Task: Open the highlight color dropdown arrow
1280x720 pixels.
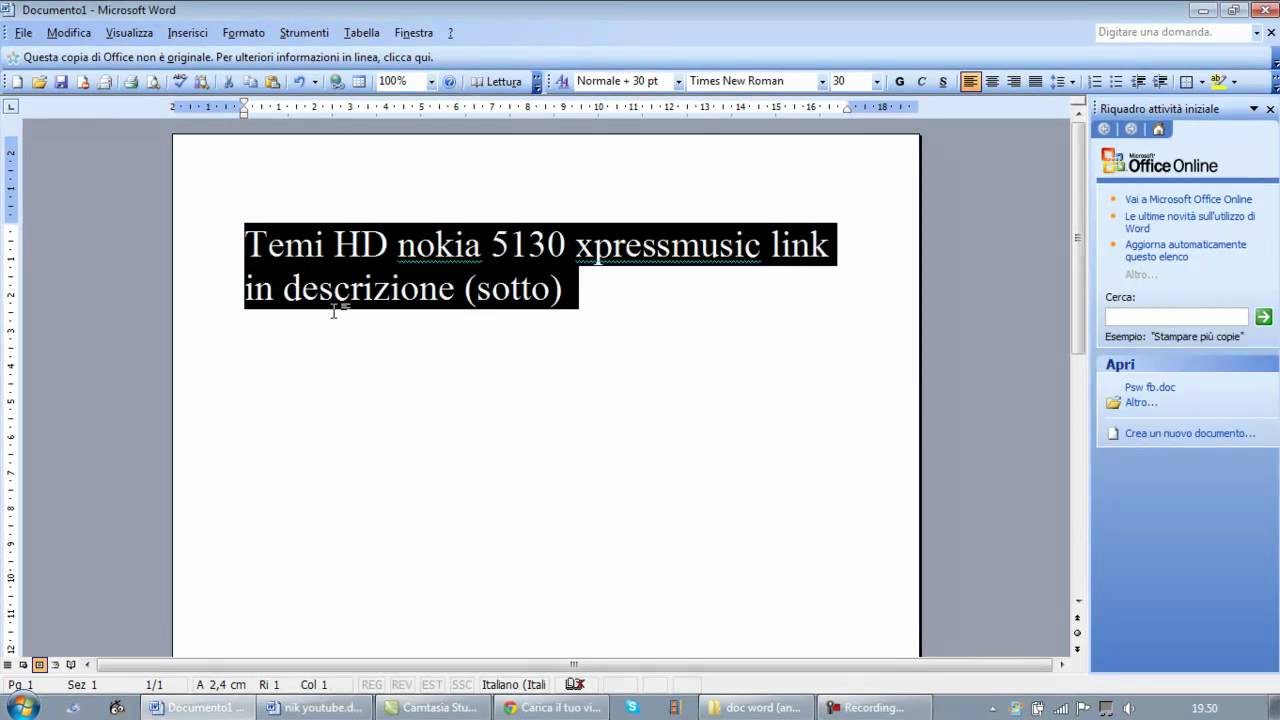Action: point(1234,82)
